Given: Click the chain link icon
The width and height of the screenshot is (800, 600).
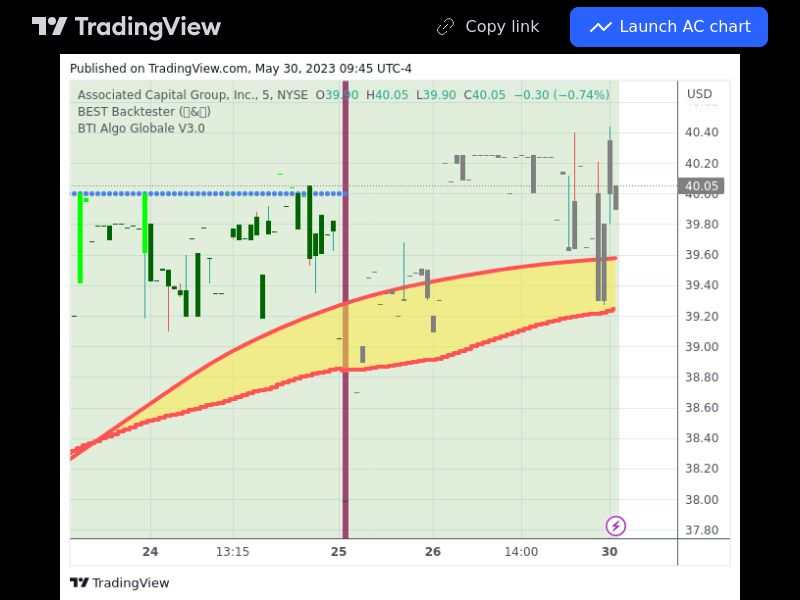Looking at the screenshot, I should [445, 27].
